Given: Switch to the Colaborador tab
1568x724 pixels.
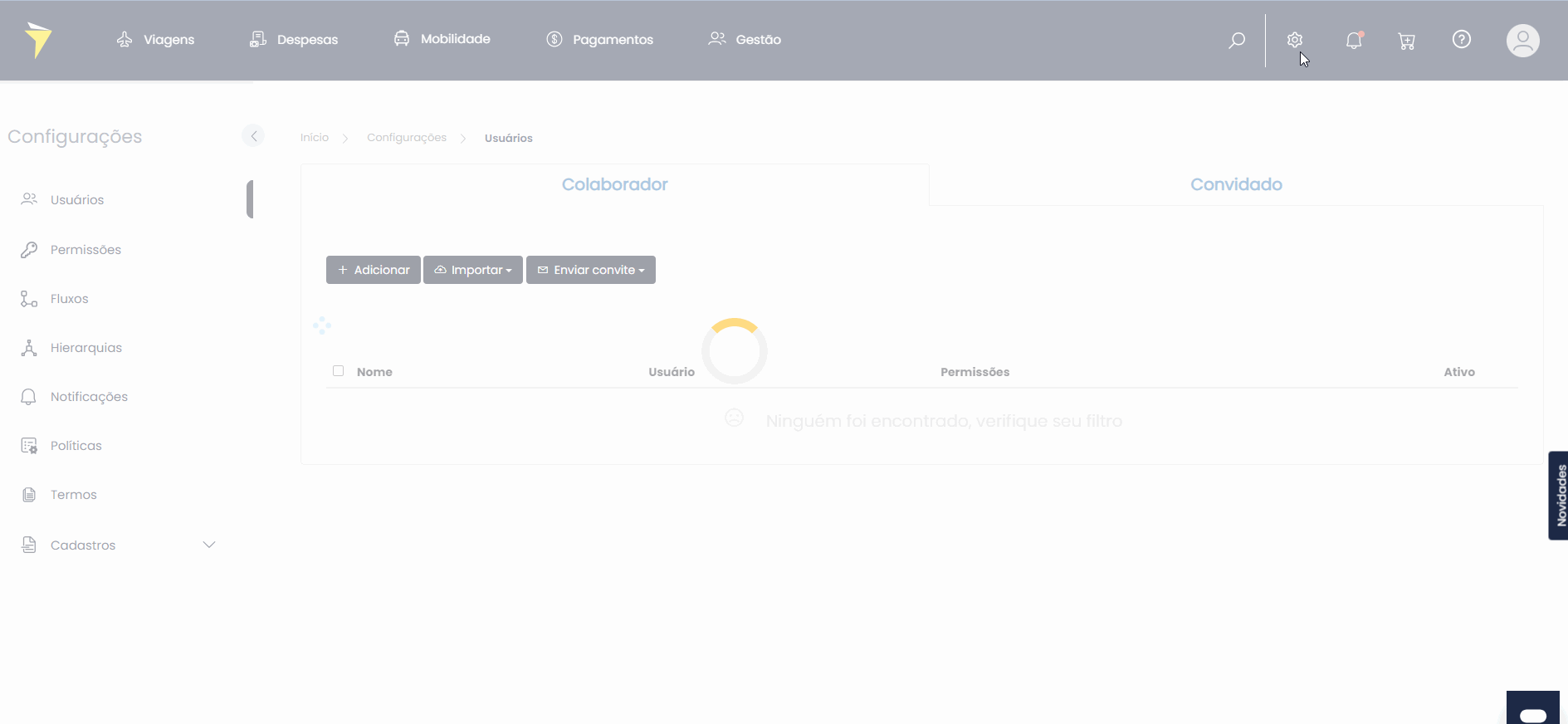Looking at the screenshot, I should (615, 184).
